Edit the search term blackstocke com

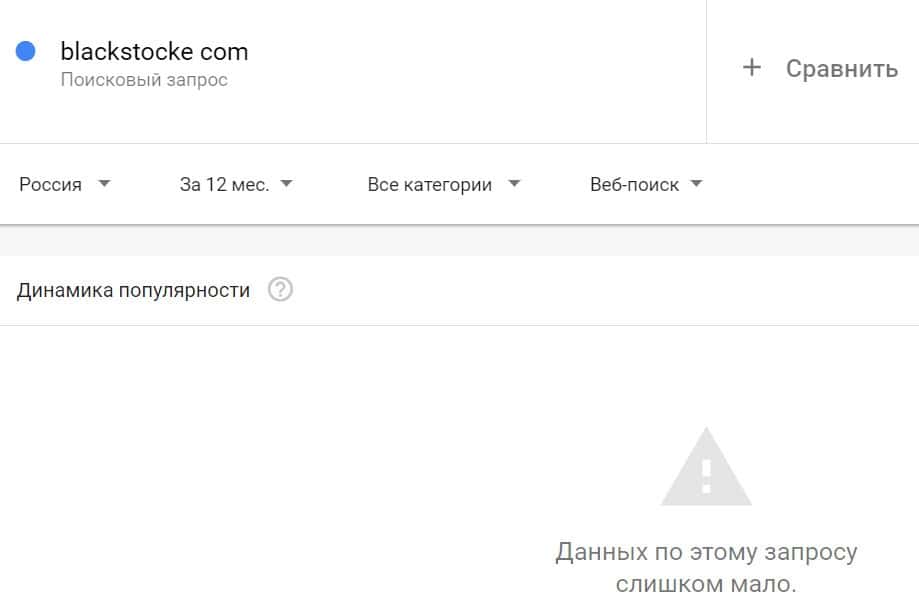[154, 51]
